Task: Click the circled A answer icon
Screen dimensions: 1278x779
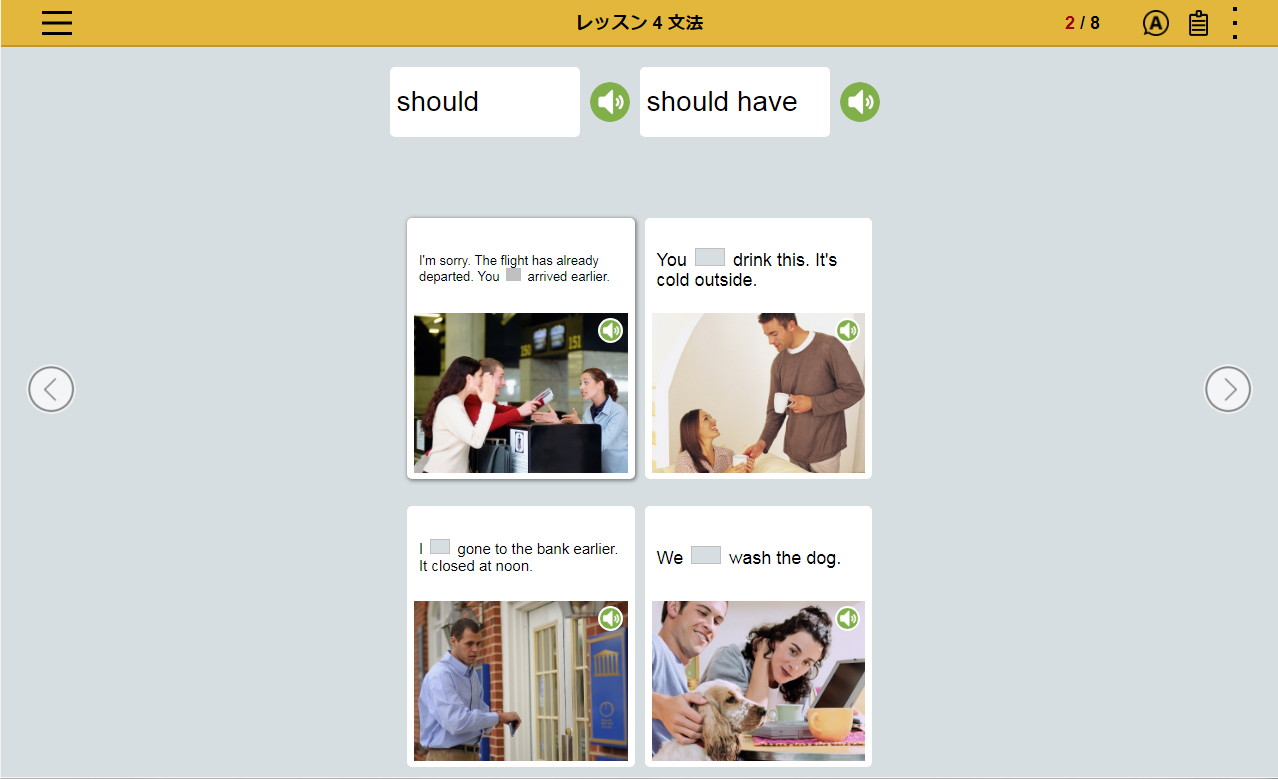Action: coord(1155,23)
